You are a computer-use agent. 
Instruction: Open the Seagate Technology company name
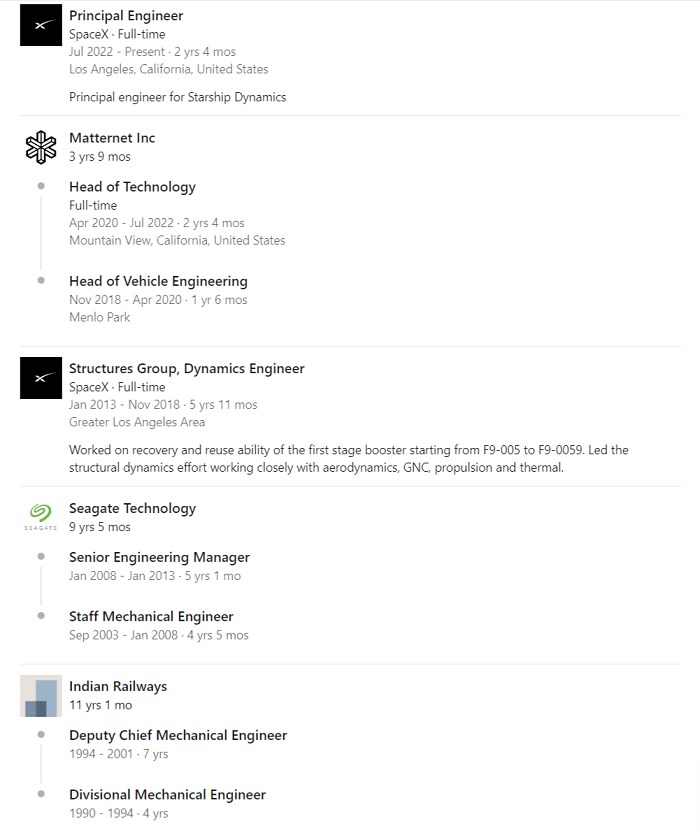pyautogui.click(x=132, y=508)
